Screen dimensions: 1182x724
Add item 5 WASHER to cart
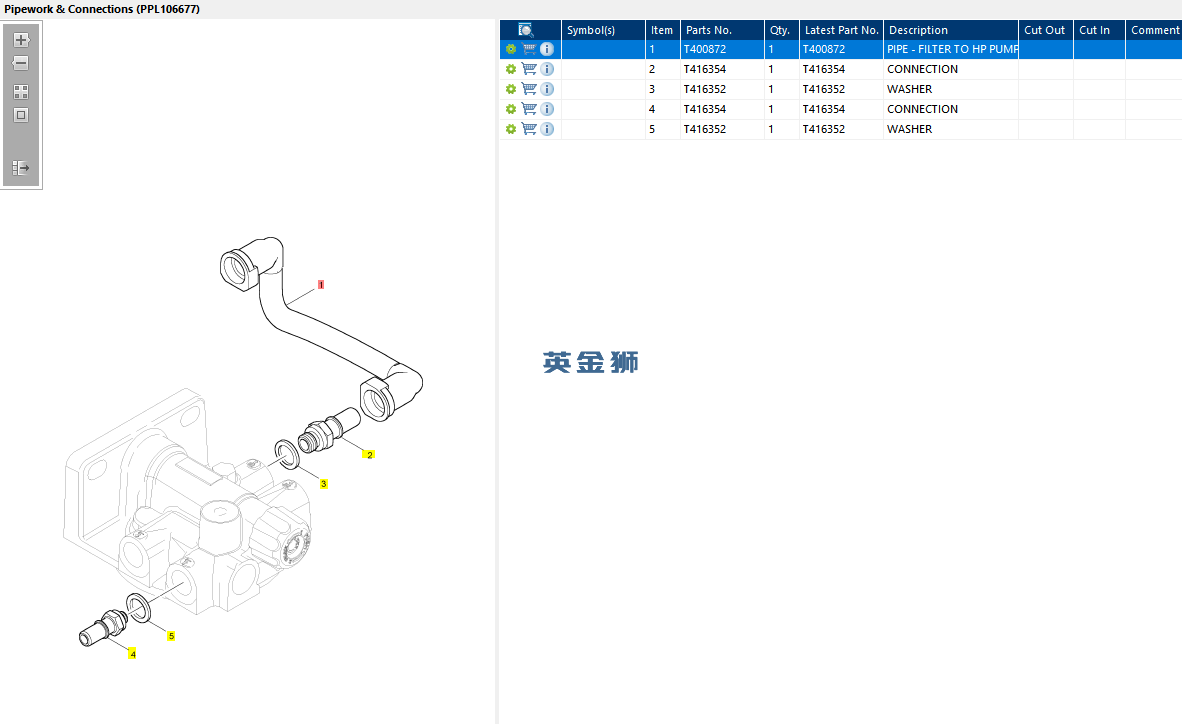pyautogui.click(x=529, y=129)
